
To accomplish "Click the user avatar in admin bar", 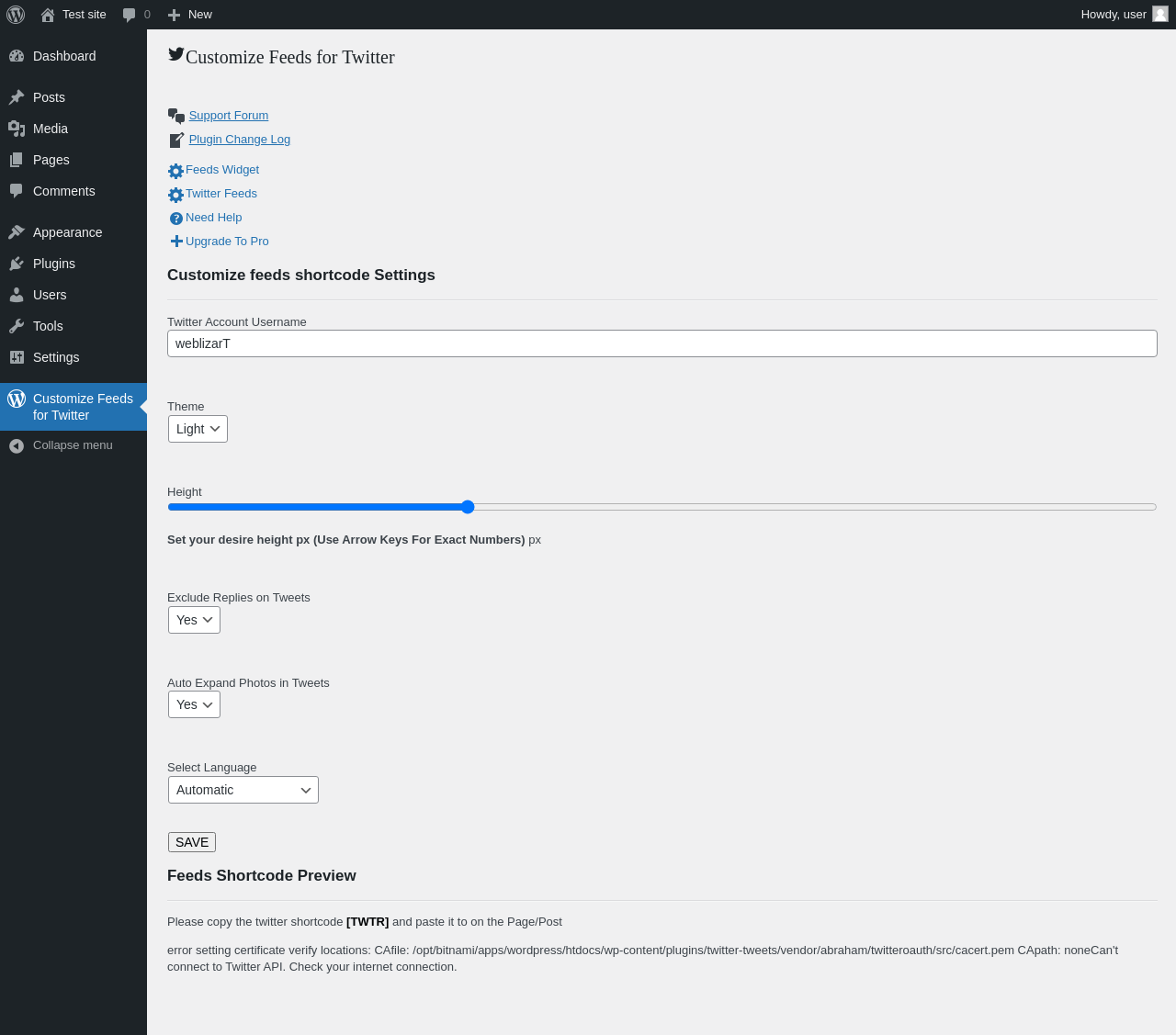I will pos(1160,14).
